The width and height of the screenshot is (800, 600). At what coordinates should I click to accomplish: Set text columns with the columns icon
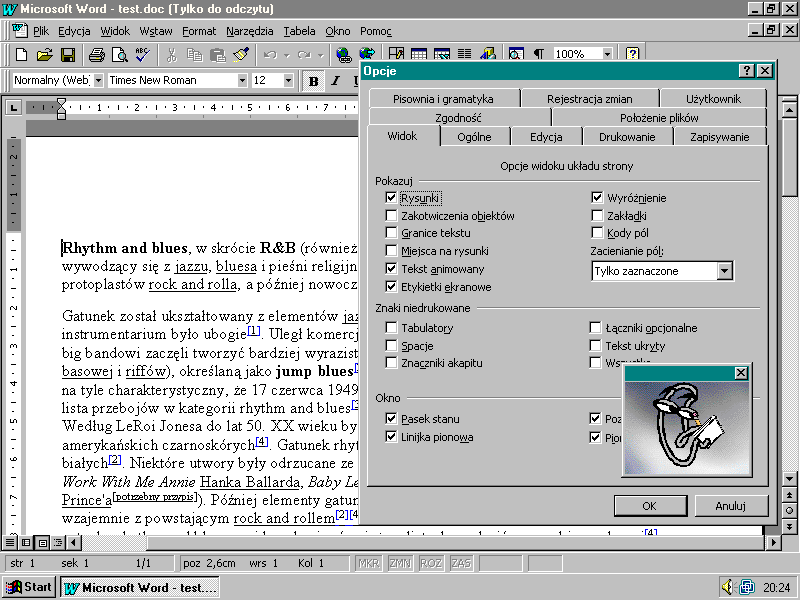pos(464,53)
